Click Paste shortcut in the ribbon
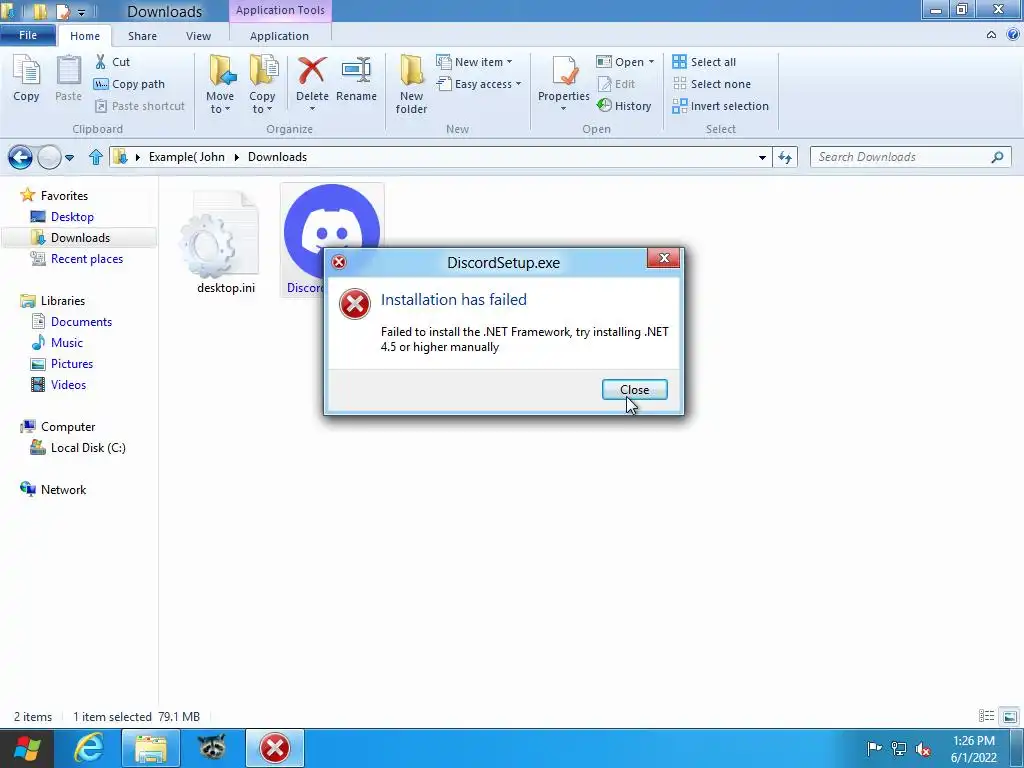The width and height of the screenshot is (1024, 768). point(140,106)
